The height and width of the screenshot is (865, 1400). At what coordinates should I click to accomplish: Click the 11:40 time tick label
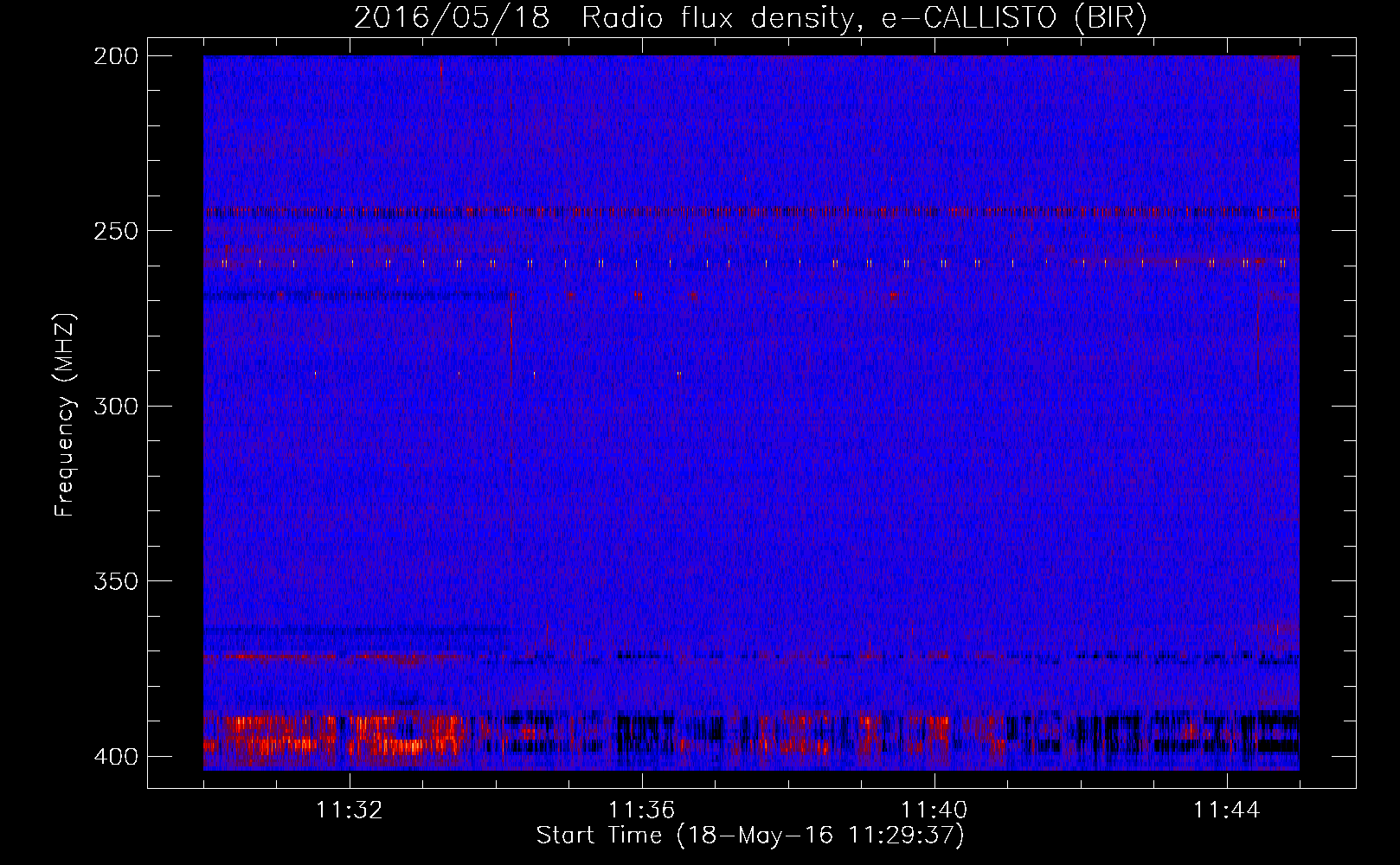point(934,811)
